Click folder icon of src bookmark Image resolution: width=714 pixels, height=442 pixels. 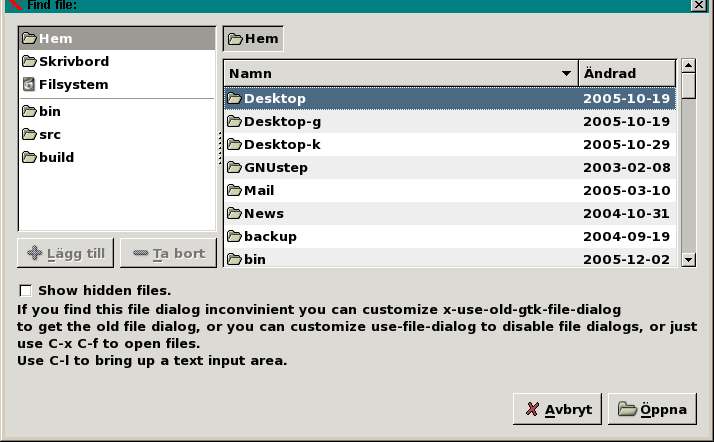(x=29, y=134)
